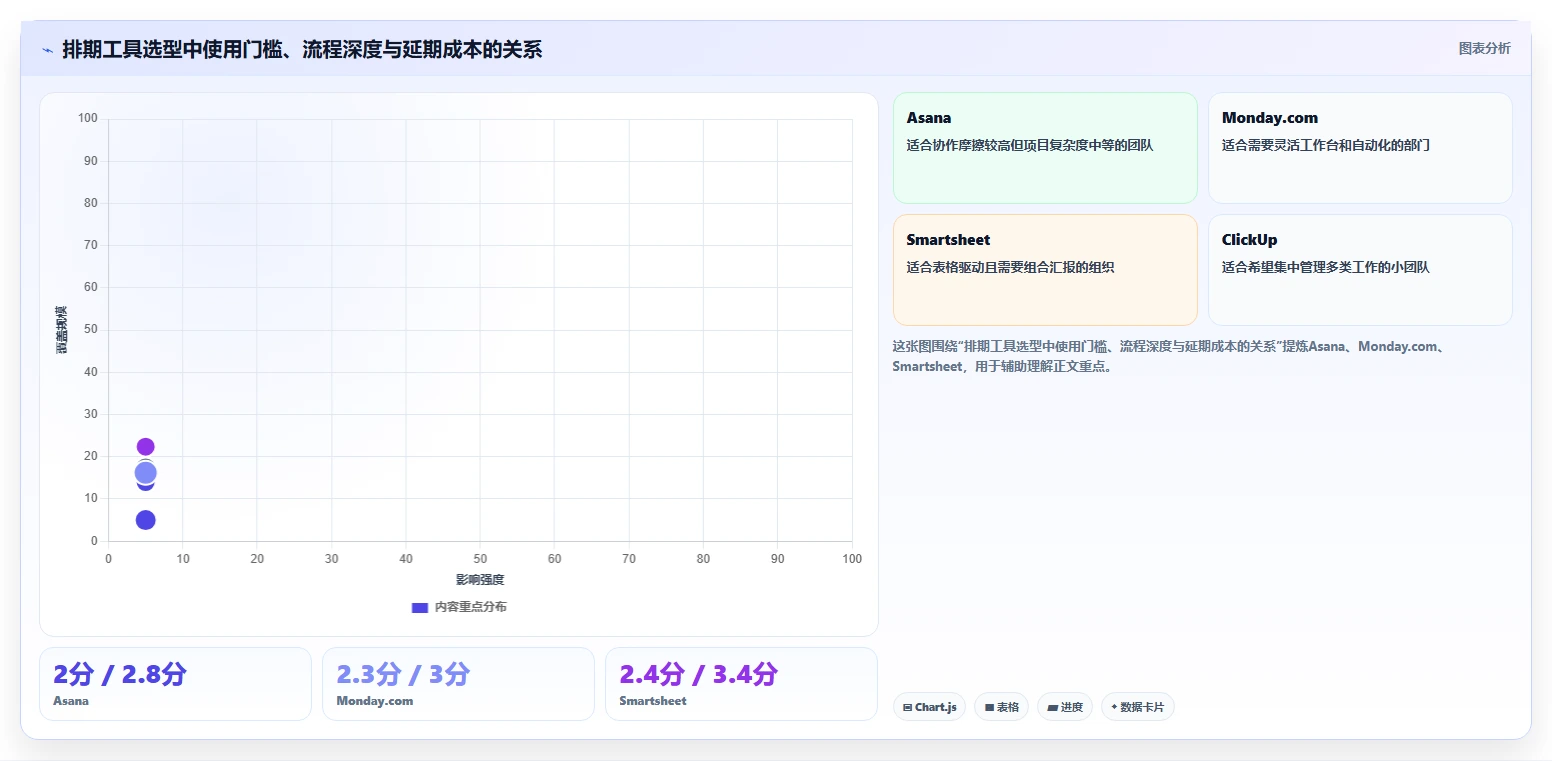
Task: Select the Smartsheet card
Action: coord(1045,270)
